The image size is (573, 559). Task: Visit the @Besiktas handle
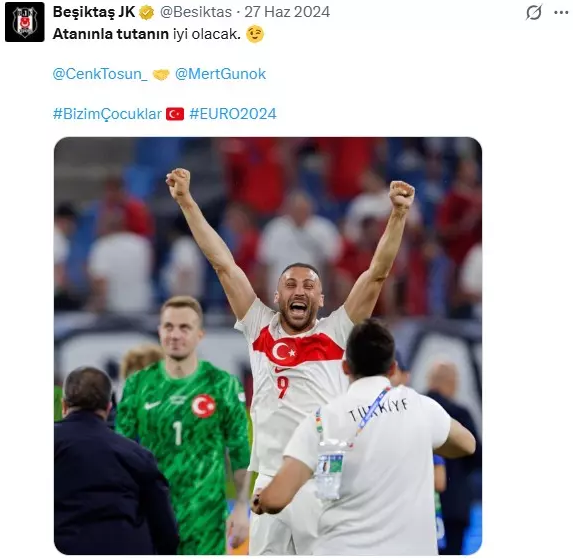[x=196, y=12]
